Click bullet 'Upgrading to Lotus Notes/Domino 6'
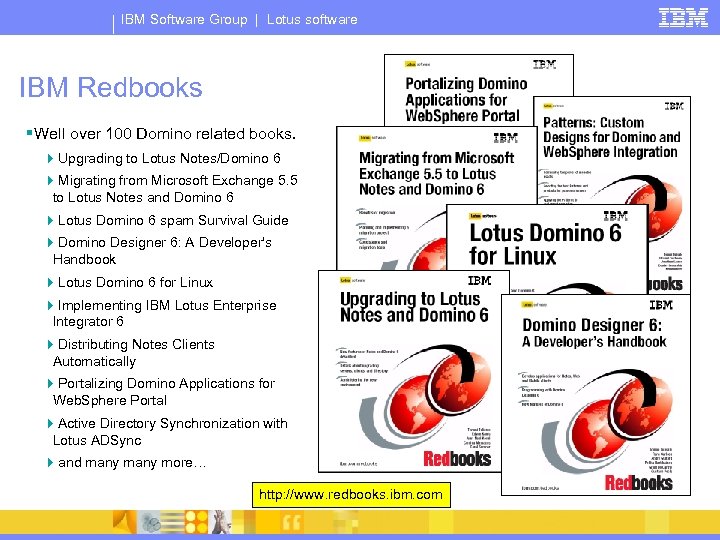 [169, 158]
